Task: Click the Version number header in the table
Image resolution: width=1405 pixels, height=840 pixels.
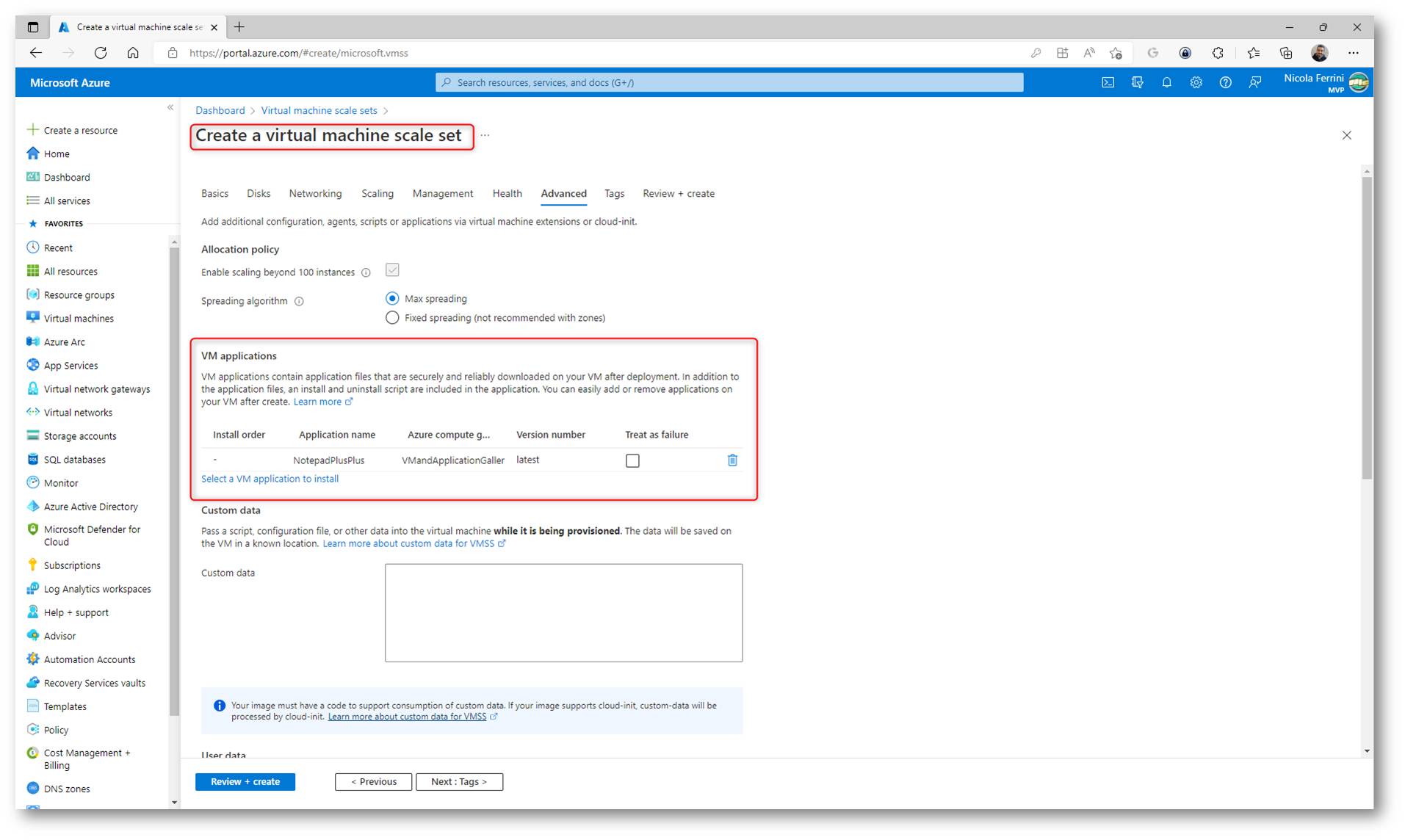Action: coord(551,435)
